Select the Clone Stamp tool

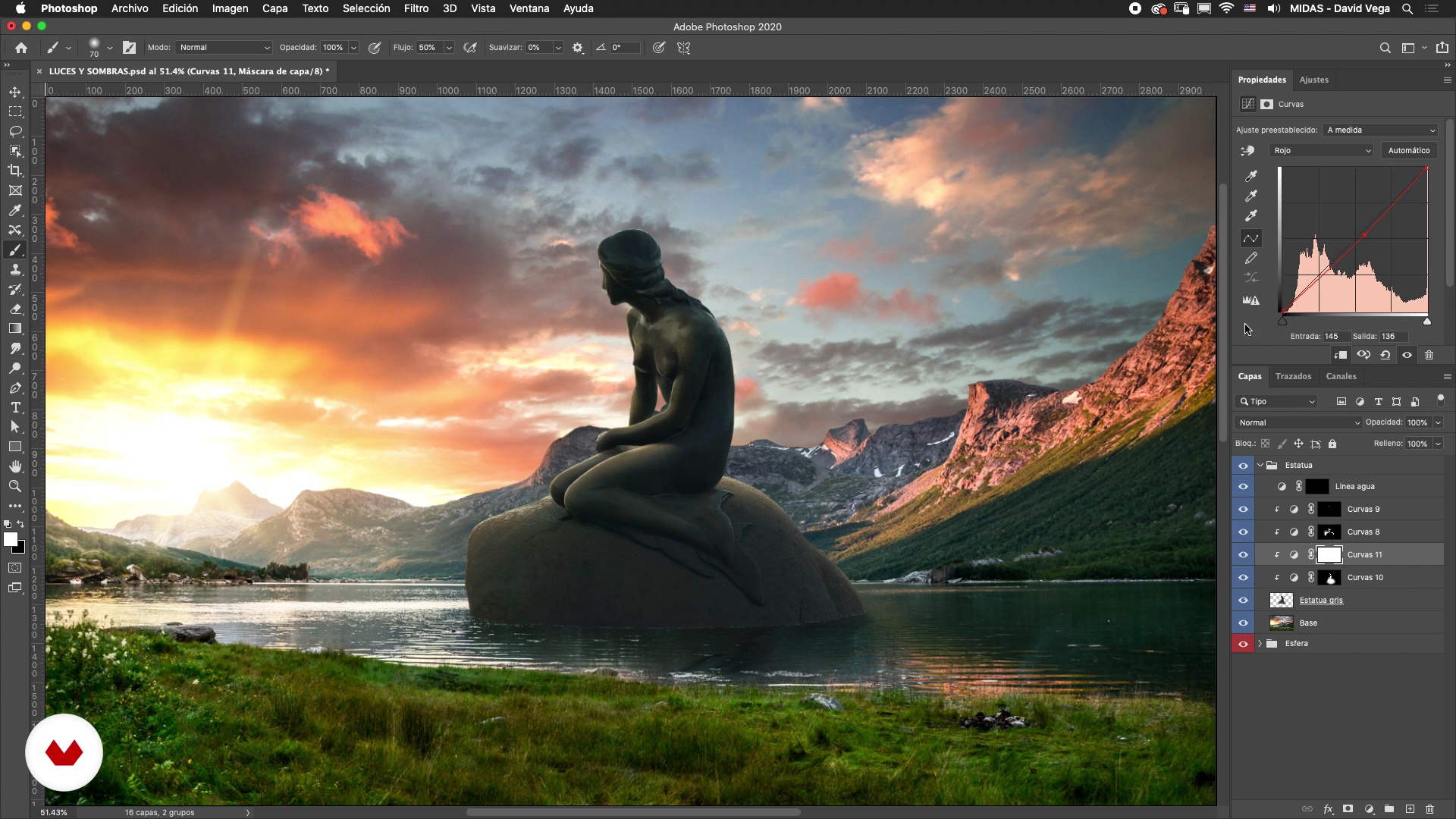click(x=15, y=269)
